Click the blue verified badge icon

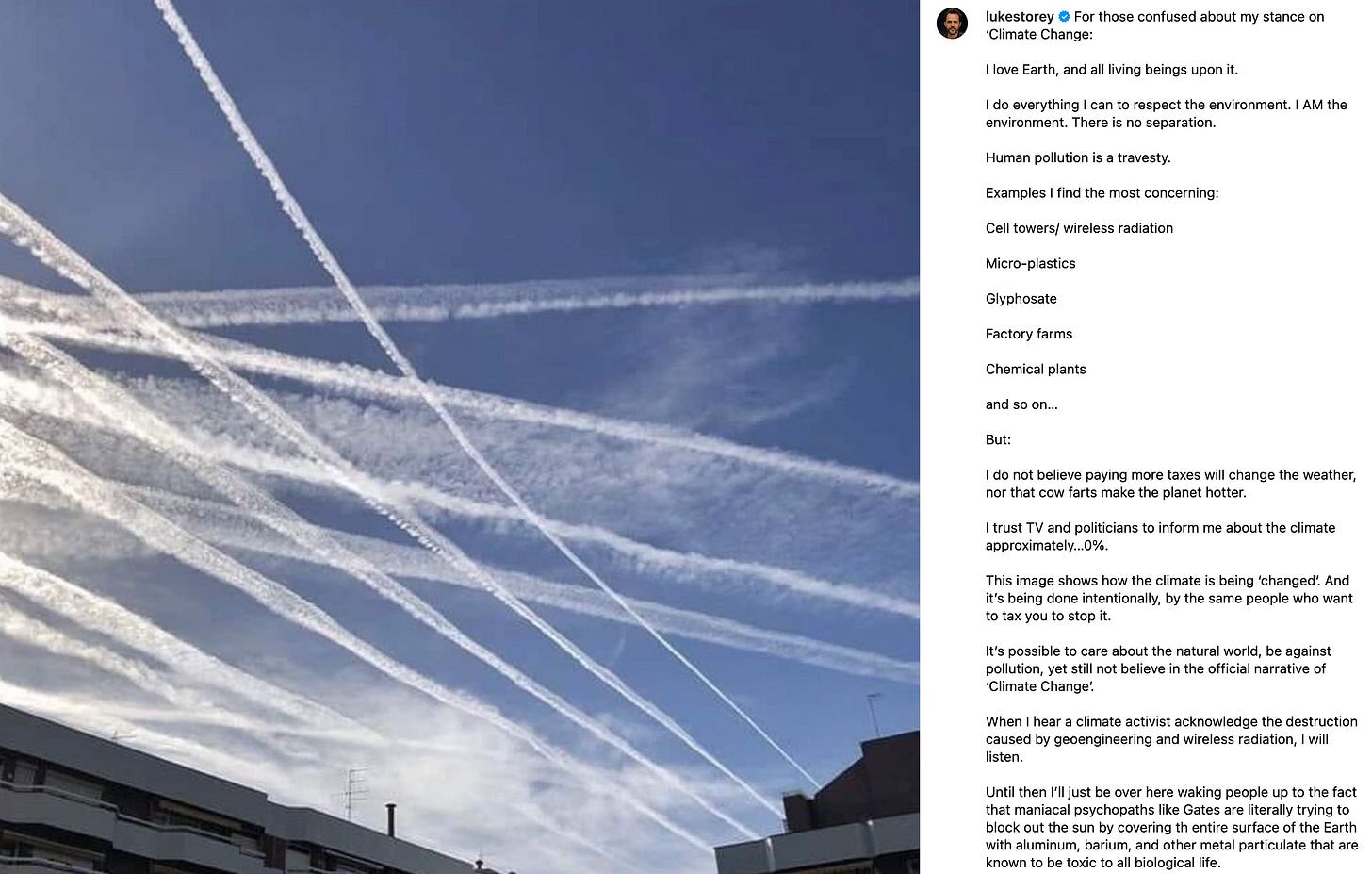coord(1064,17)
